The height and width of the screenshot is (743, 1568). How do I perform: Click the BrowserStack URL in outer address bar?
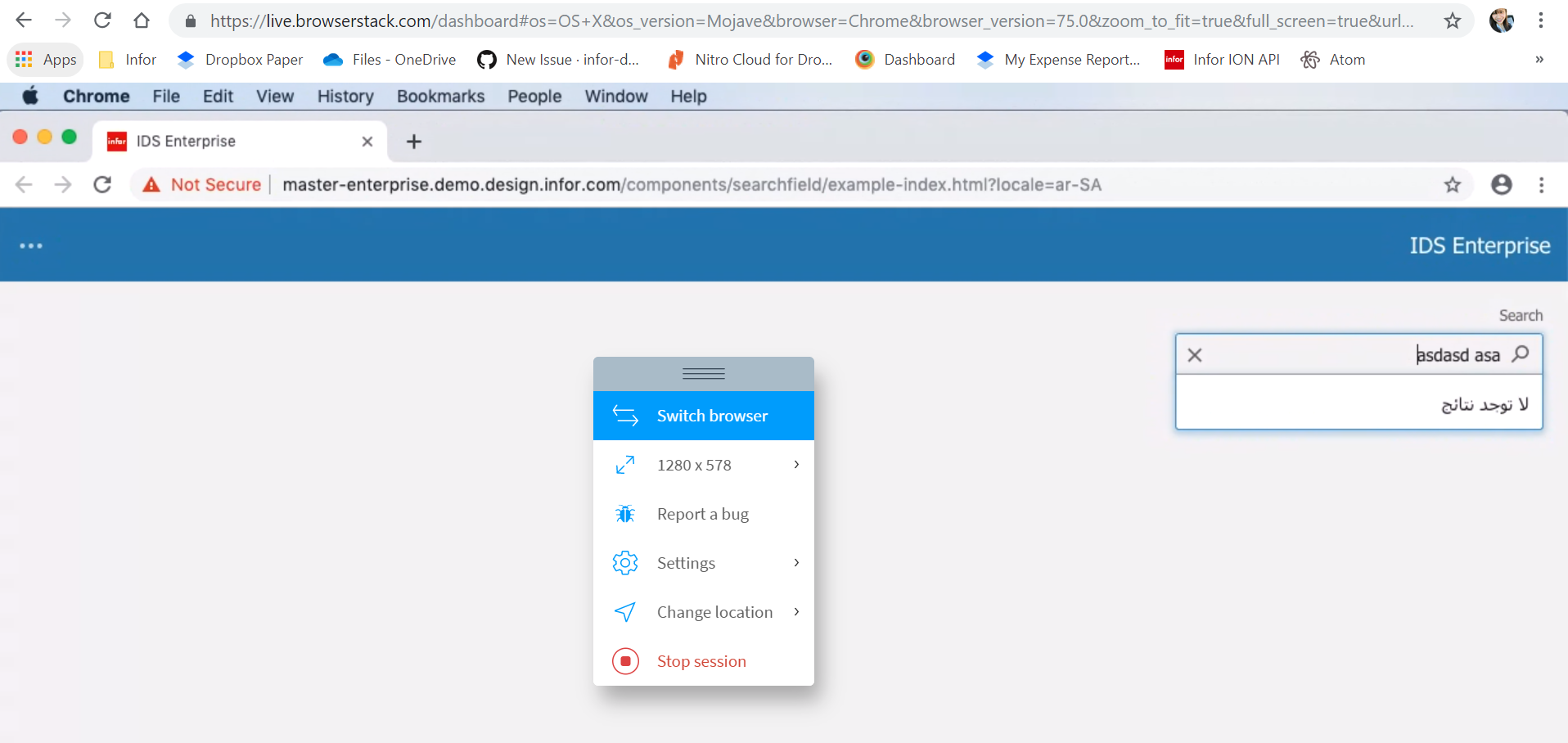click(x=812, y=20)
